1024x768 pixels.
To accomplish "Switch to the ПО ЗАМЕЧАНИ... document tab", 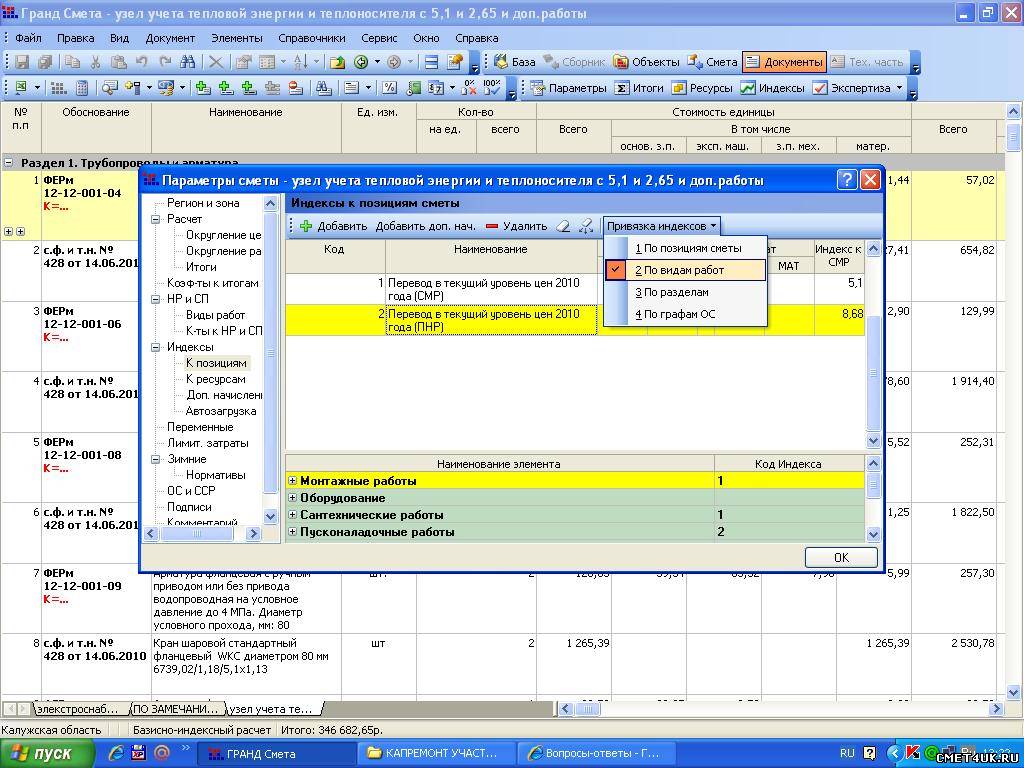I will click(175, 709).
